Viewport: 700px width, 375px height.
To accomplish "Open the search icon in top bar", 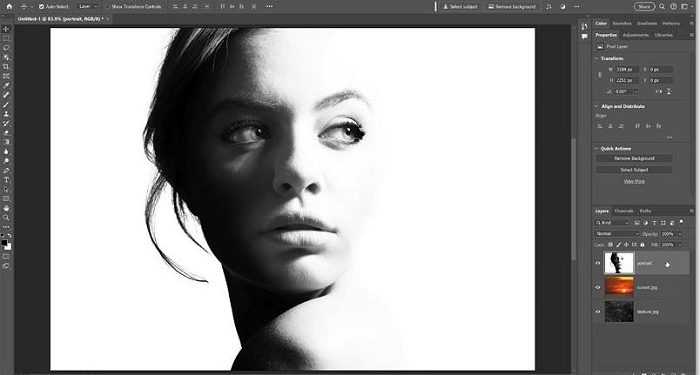I will pos(662,7).
